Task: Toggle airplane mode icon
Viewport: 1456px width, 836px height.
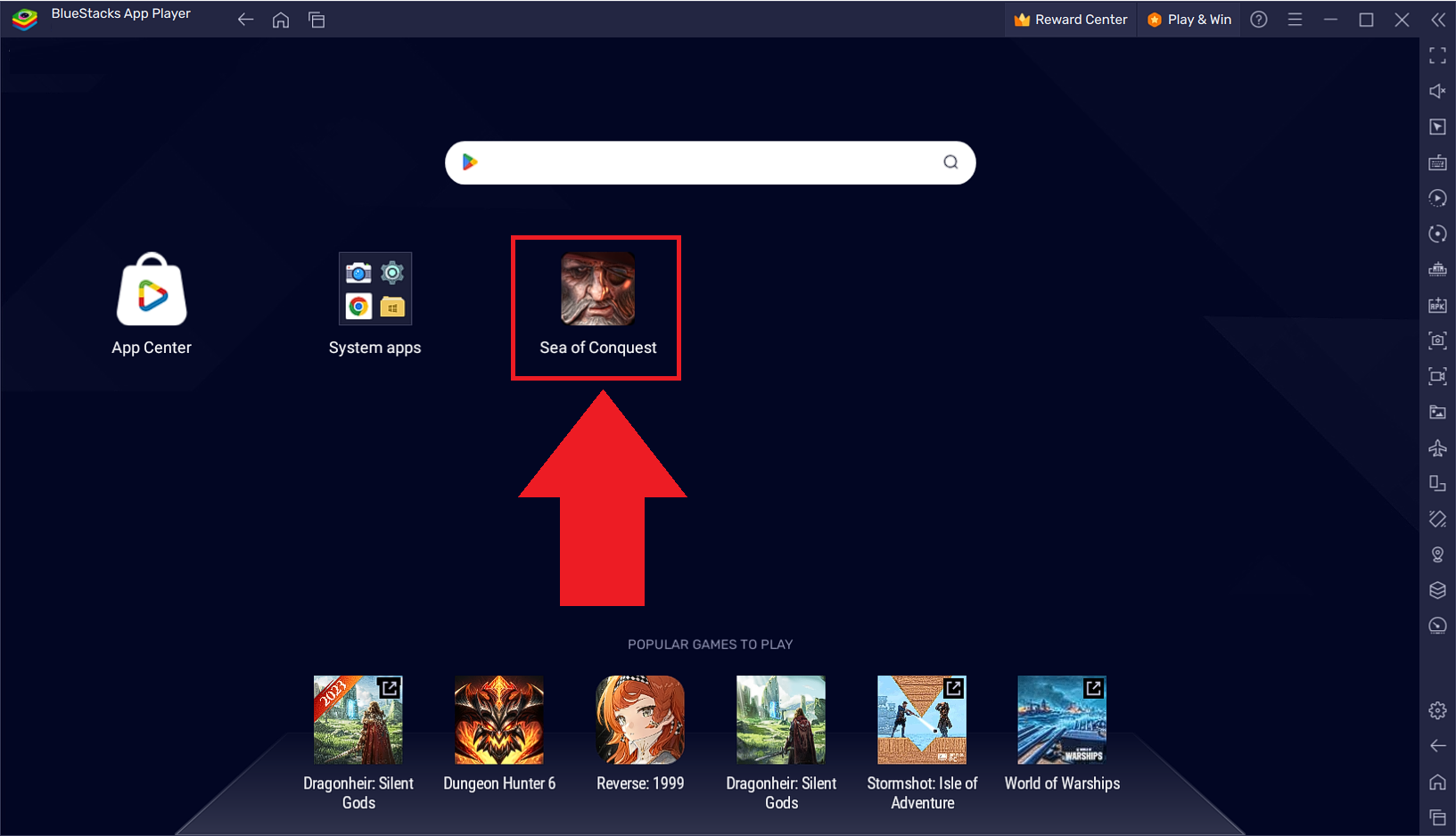Action: coord(1437,447)
